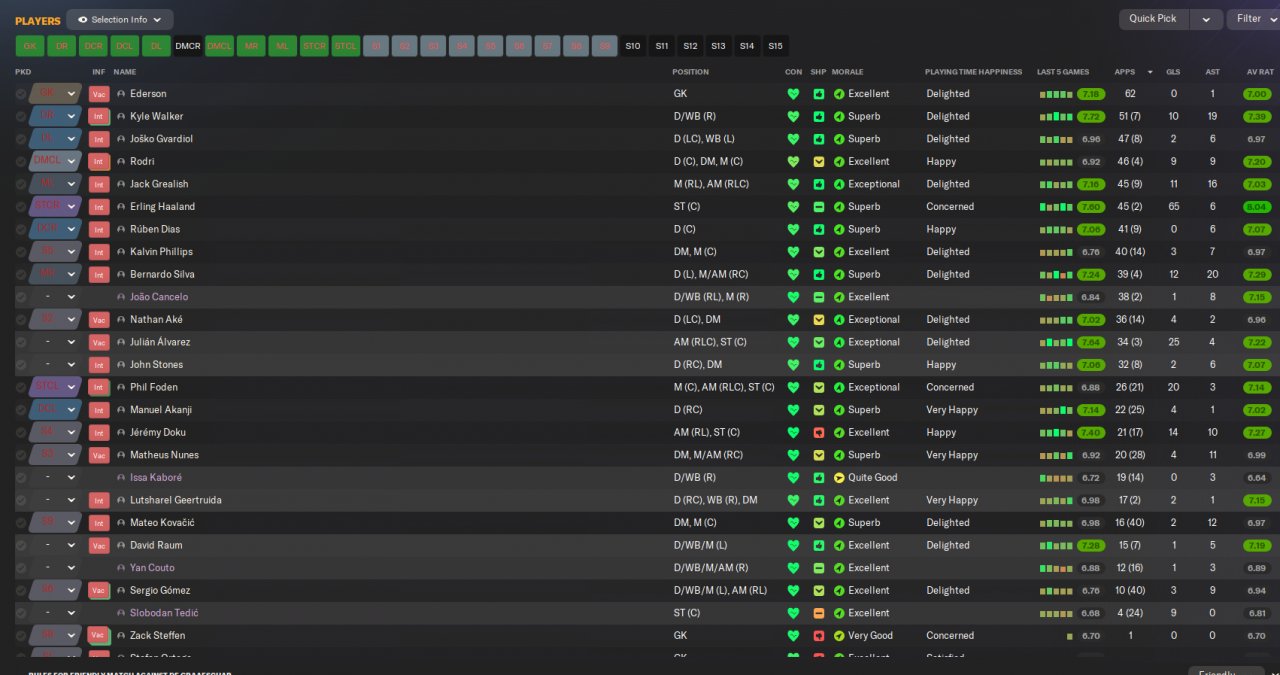Click Jérémy Doku's condition heart icon

(x=793, y=433)
